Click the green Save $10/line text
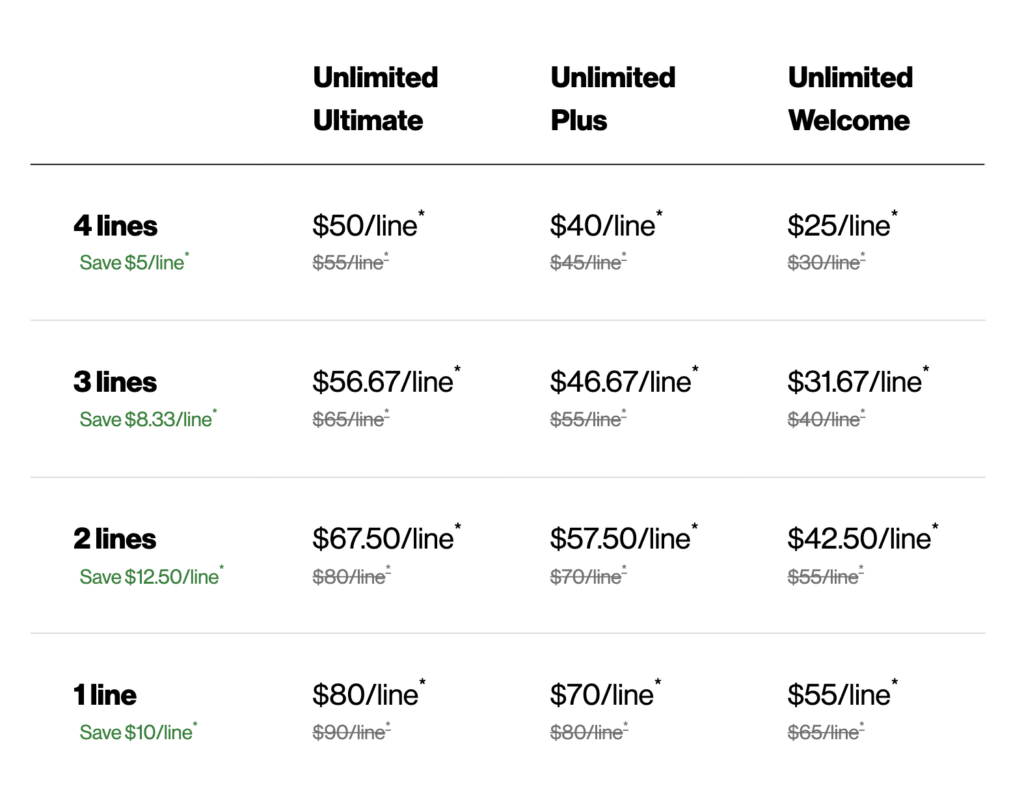This screenshot has width=1024, height=790. click(x=137, y=732)
